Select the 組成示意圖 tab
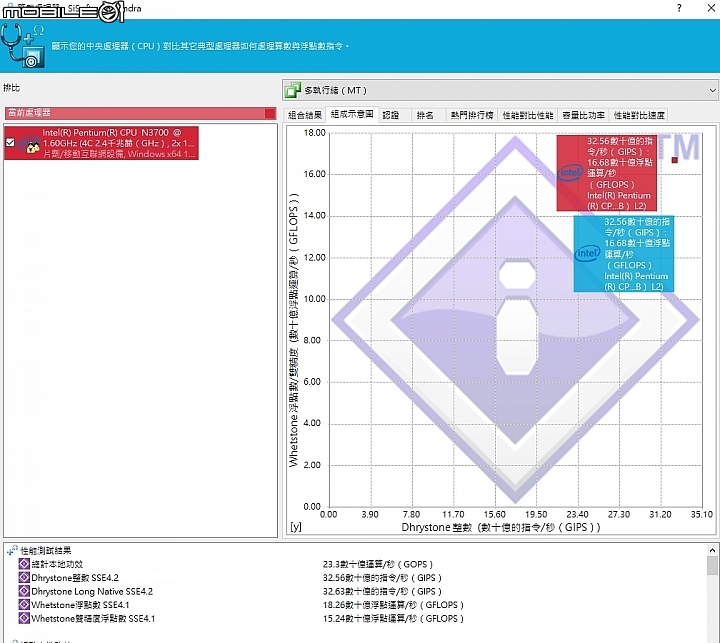The width and height of the screenshot is (720, 643). (x=352, y=114)
